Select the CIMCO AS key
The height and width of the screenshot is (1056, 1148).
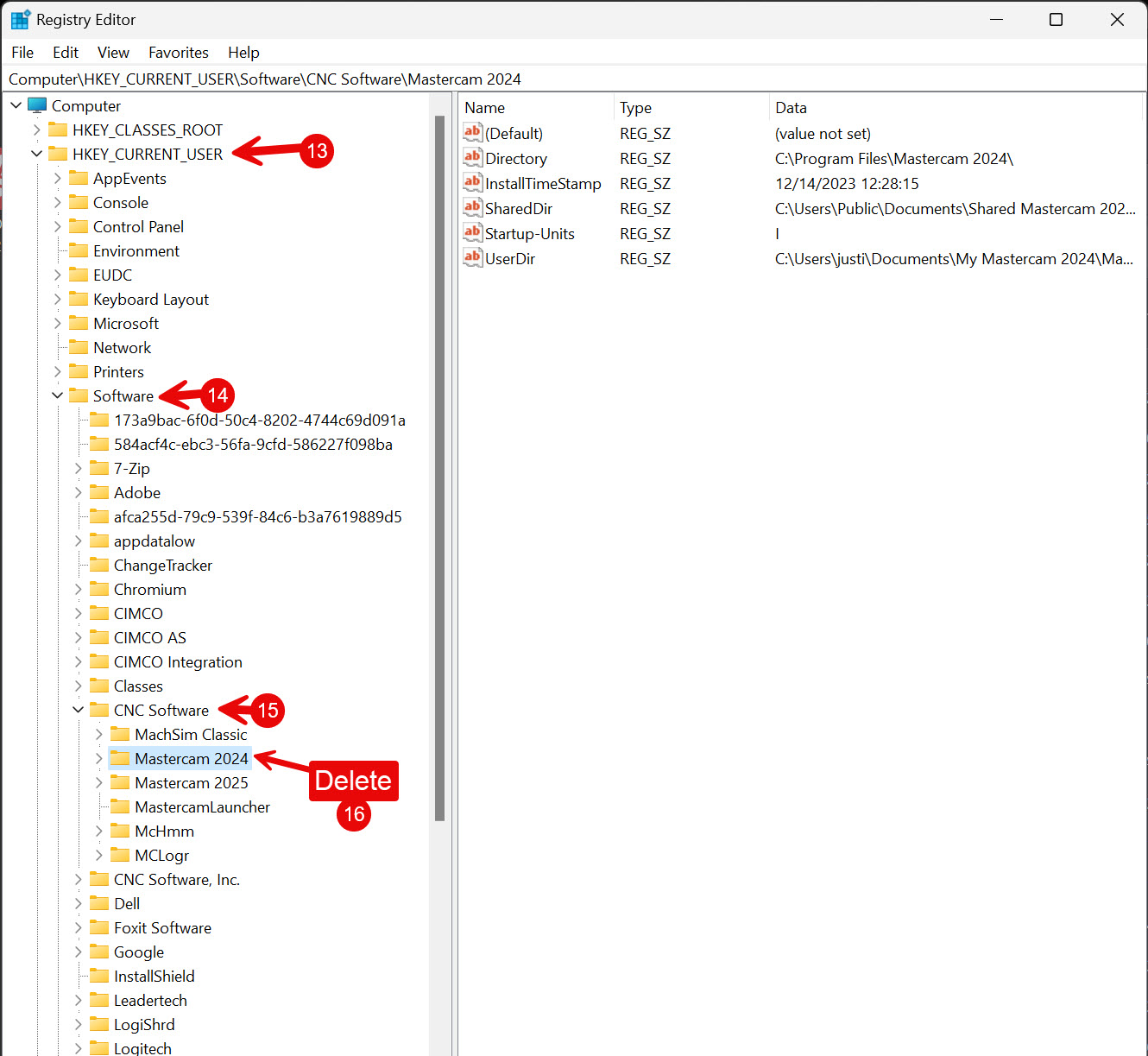click(x=150, y=637)
